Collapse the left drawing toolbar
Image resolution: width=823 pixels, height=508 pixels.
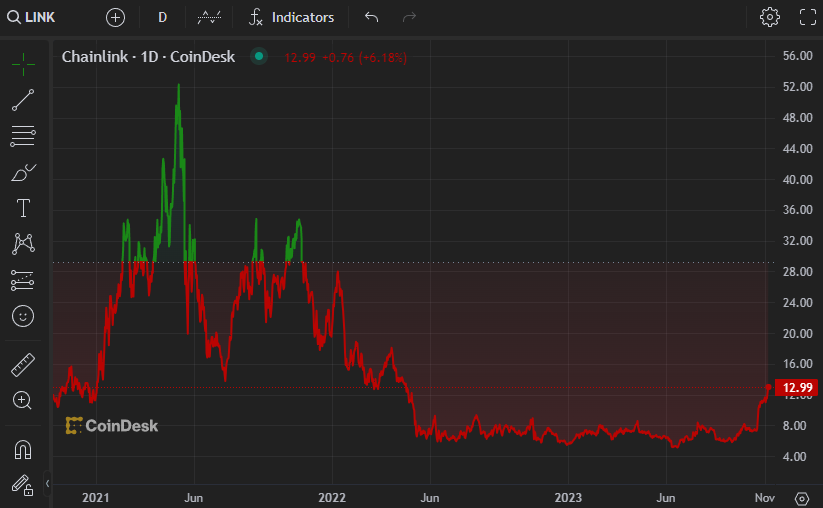coord(47,484)
